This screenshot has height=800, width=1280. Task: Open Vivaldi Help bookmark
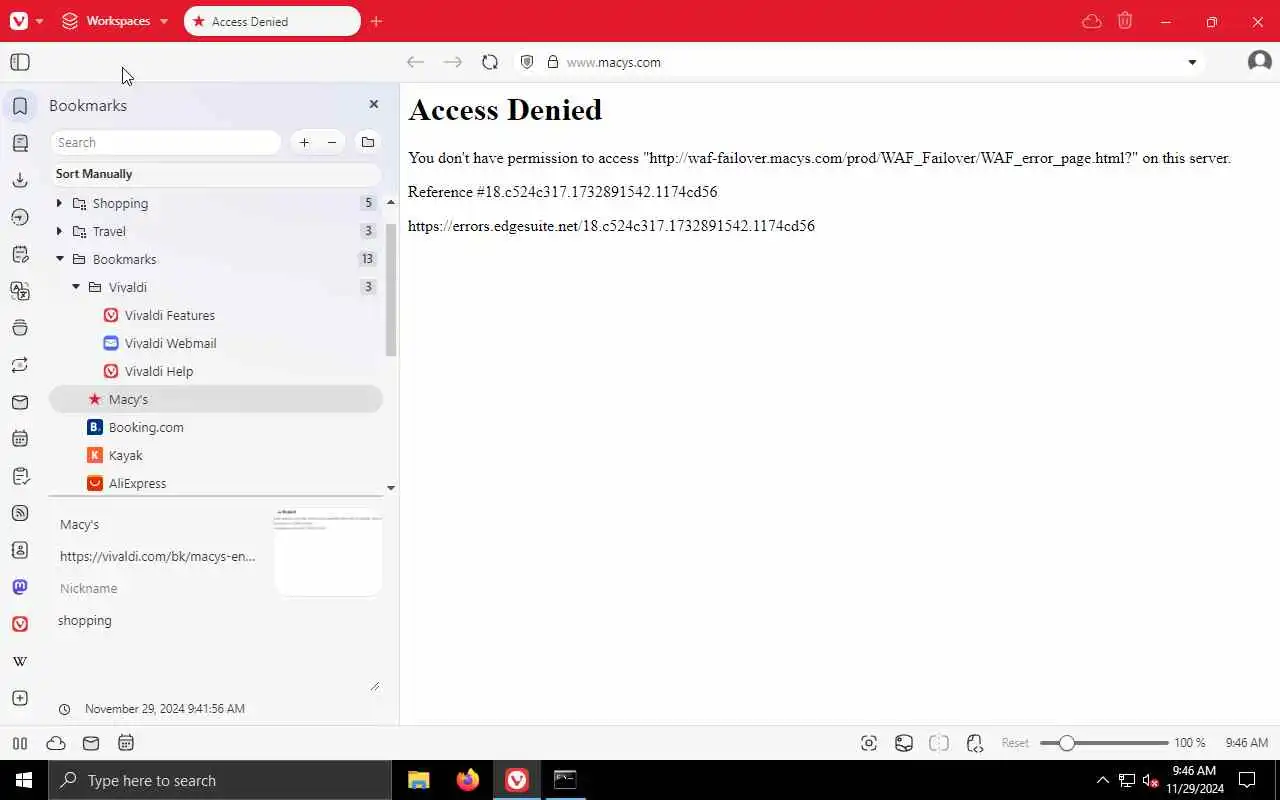click(x=149, y=371)
